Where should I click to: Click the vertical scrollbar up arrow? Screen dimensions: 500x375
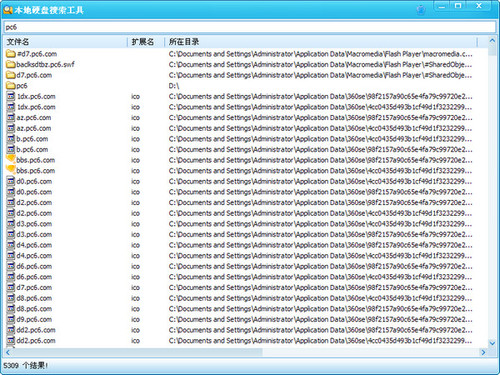492,41
